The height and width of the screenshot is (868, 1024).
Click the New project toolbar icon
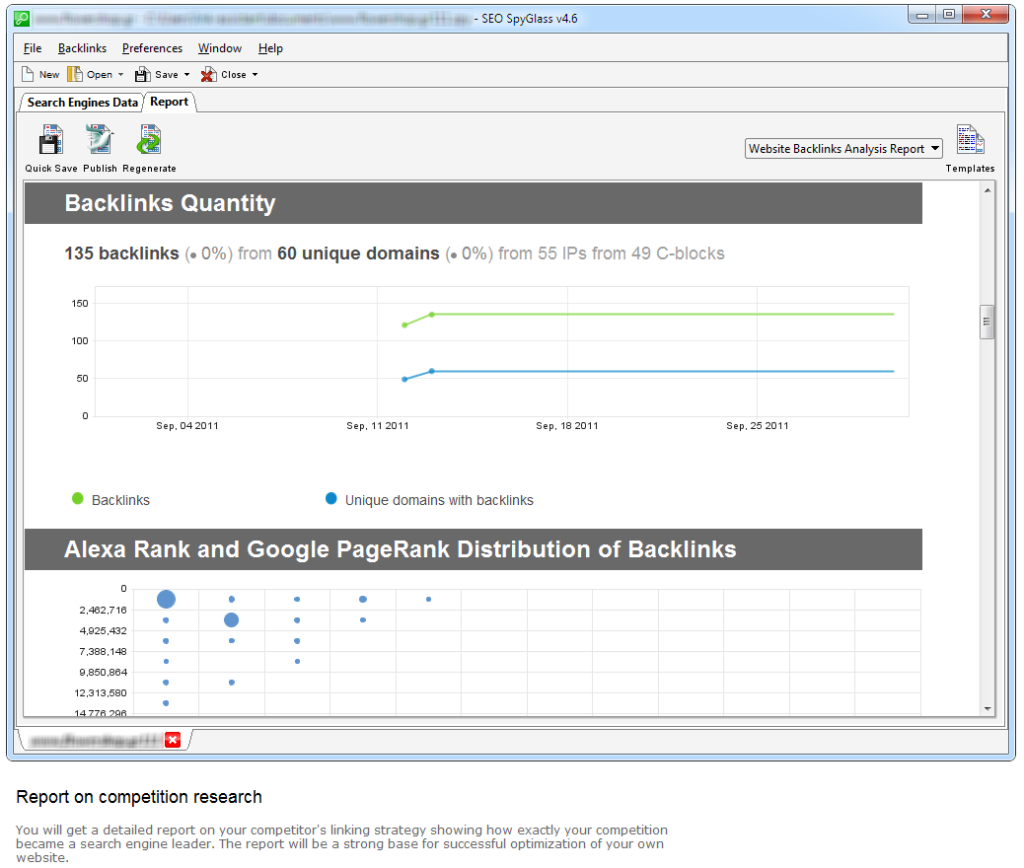[29, 75]
